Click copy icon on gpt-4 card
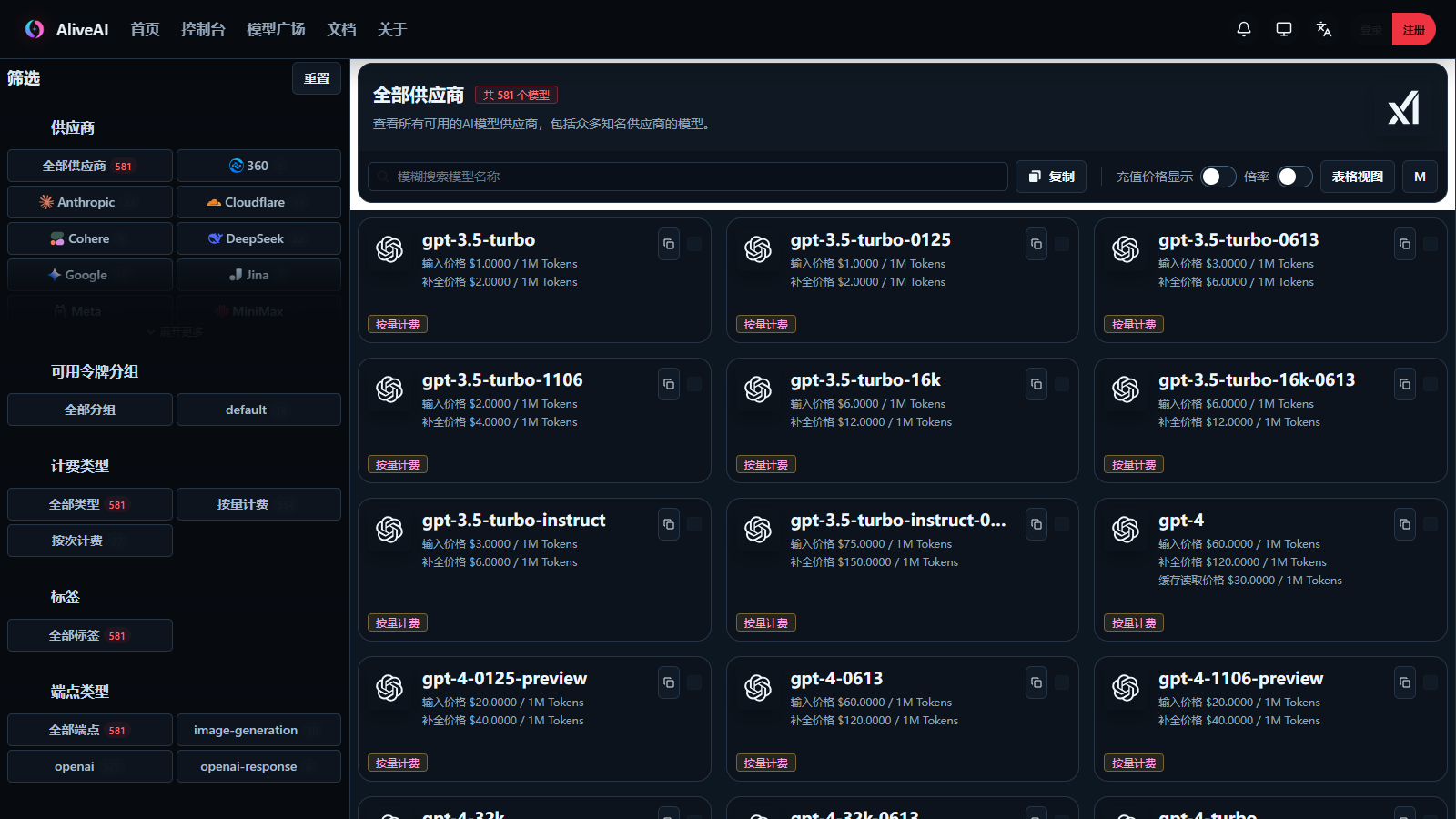This screenshot has width=1456, height=819. point(1405,524)
